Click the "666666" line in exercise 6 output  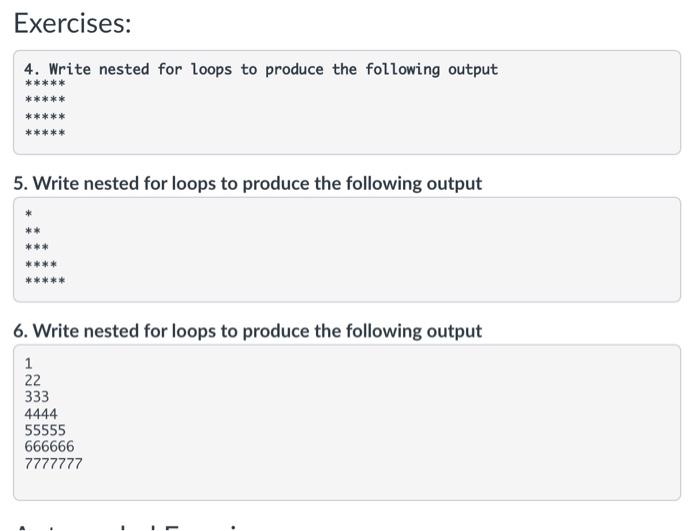click(49, 447)
